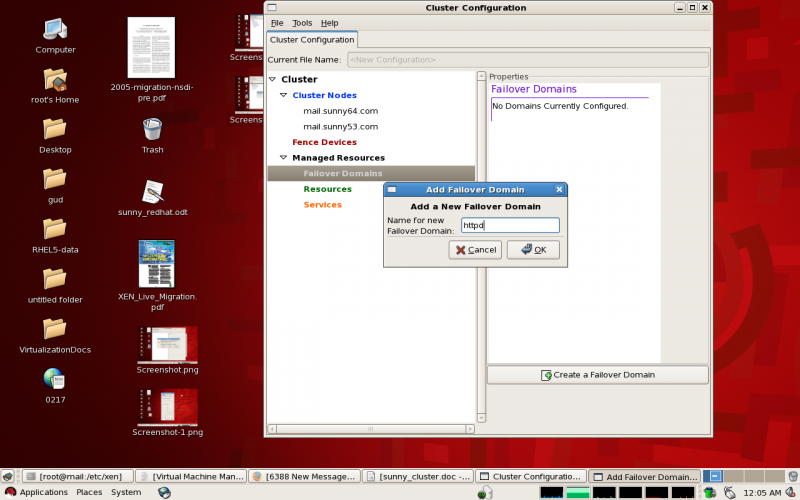The image size is (800, 500).
Task: Click the Cluster Nodes label
Action: pyautogui.click(x=324, y=95)
